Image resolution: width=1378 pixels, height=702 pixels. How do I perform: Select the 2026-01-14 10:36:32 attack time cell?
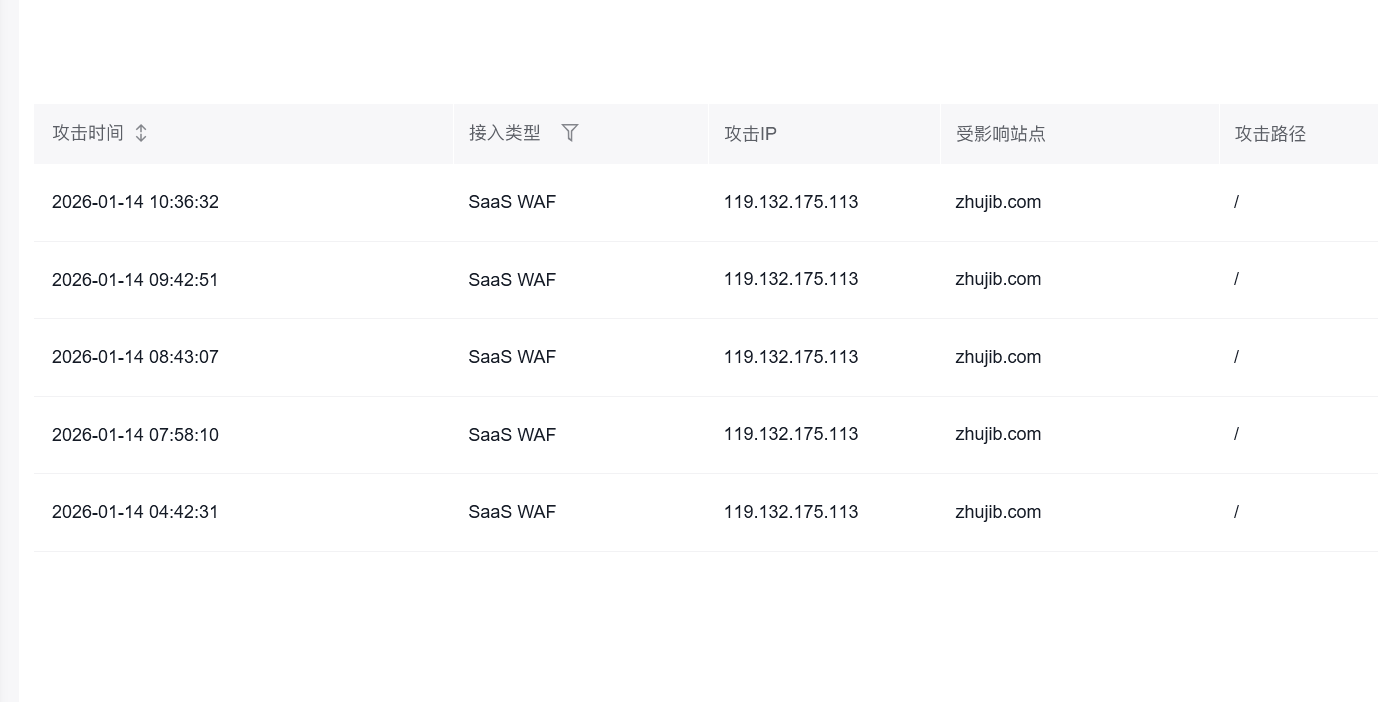pos(135,202)
